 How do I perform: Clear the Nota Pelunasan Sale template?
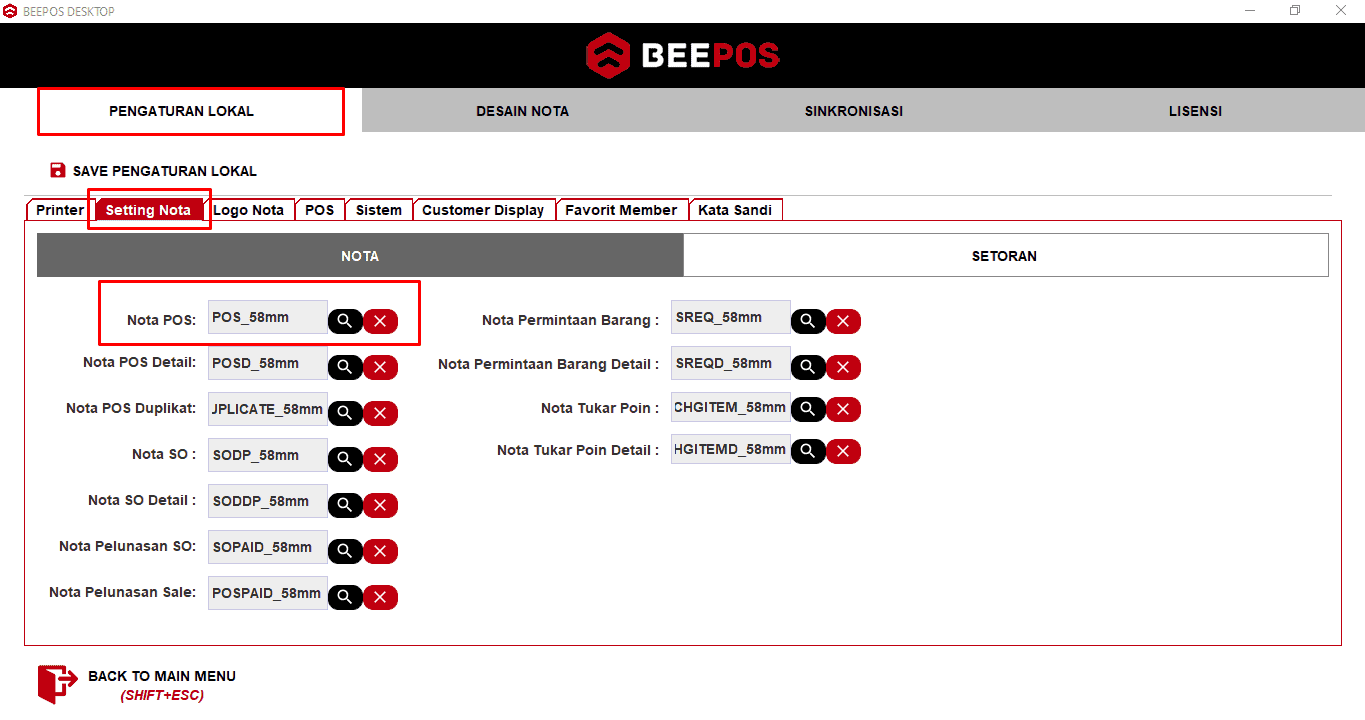point(380,597)
